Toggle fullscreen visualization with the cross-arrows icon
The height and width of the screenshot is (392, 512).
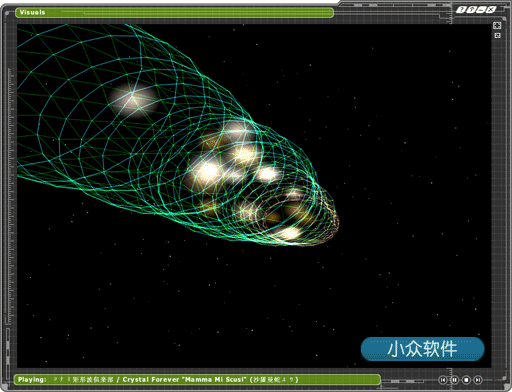point(497,26)
